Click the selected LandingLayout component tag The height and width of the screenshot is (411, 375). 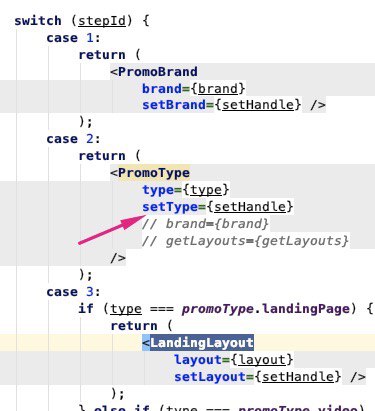(x=198, y=343)
